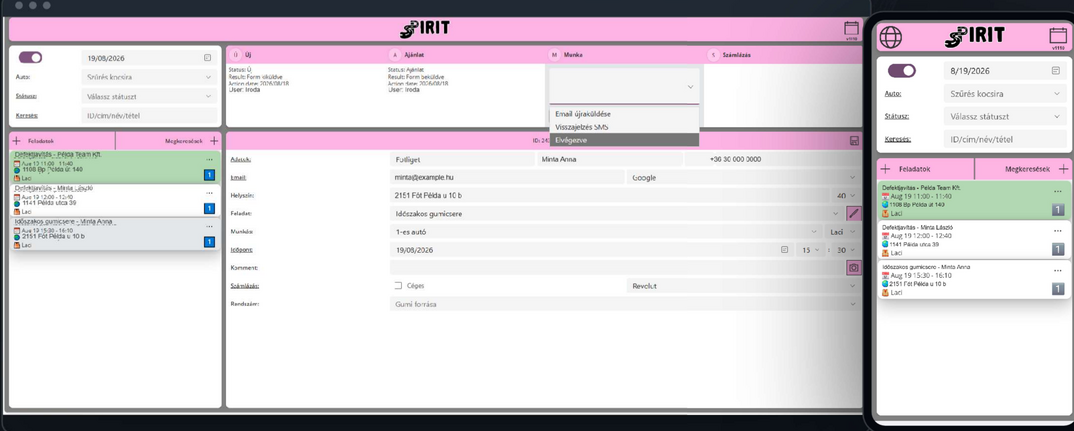The height and width of the screenshot is (431, 1074).
Task: Open the Laci worker dropdown in form
Action: point(843,232)
